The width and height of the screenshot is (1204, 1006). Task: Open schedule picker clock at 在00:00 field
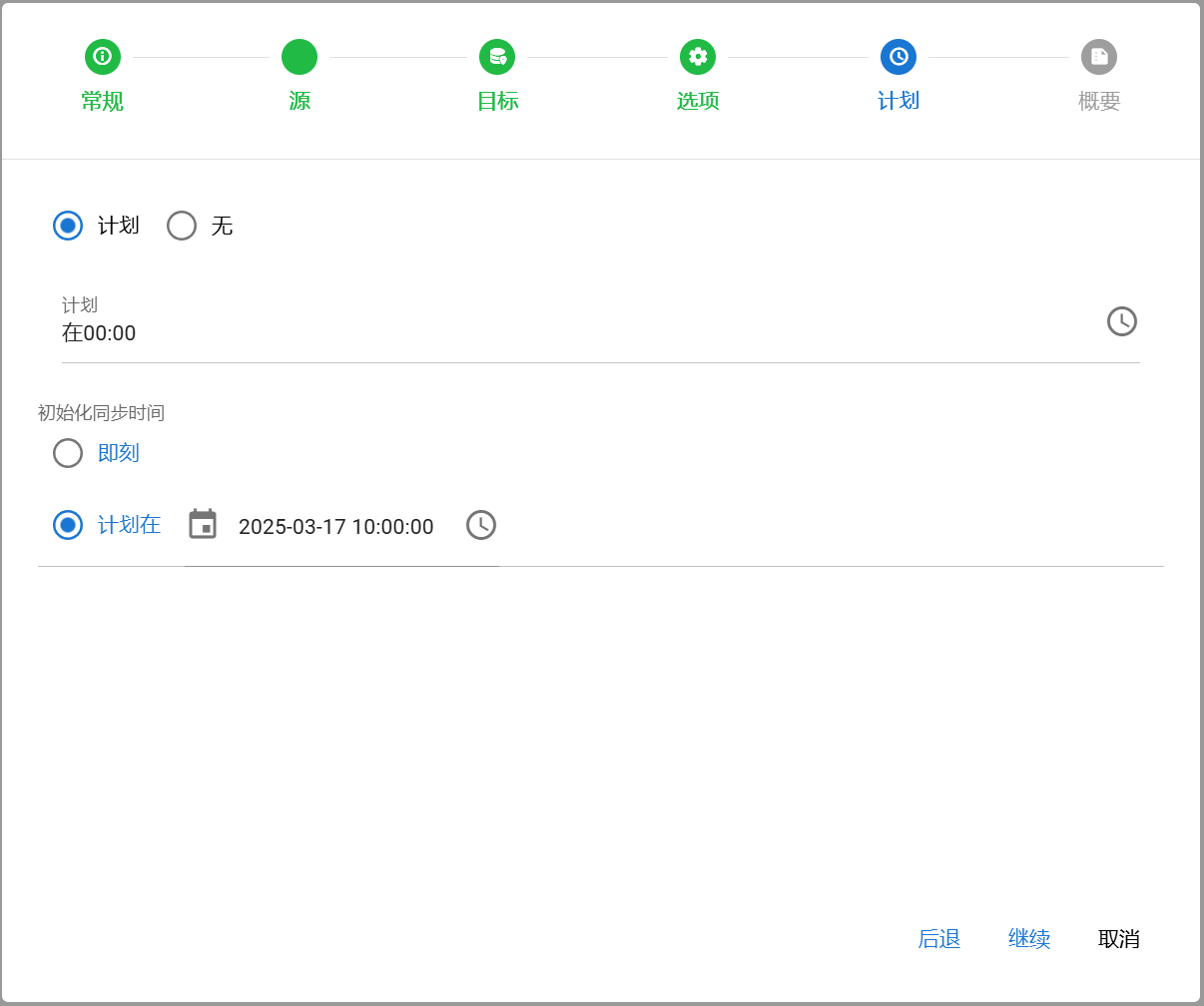coord(1122,321)
